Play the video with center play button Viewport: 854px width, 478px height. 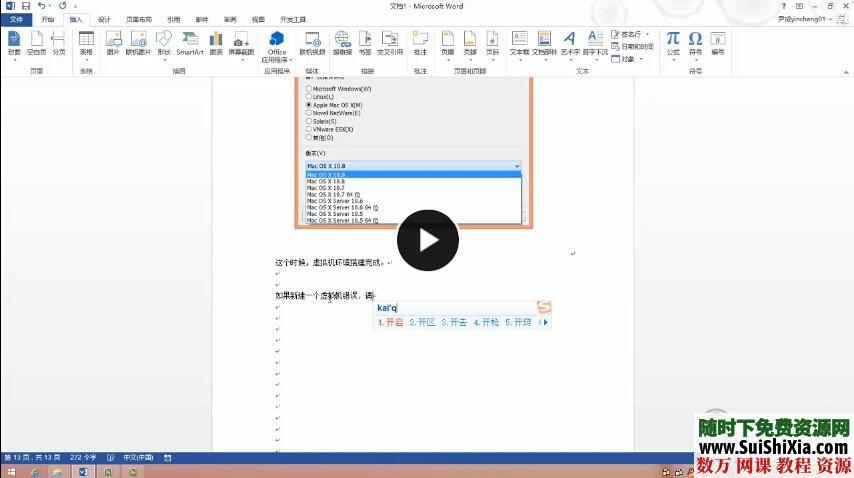(428, 240)
